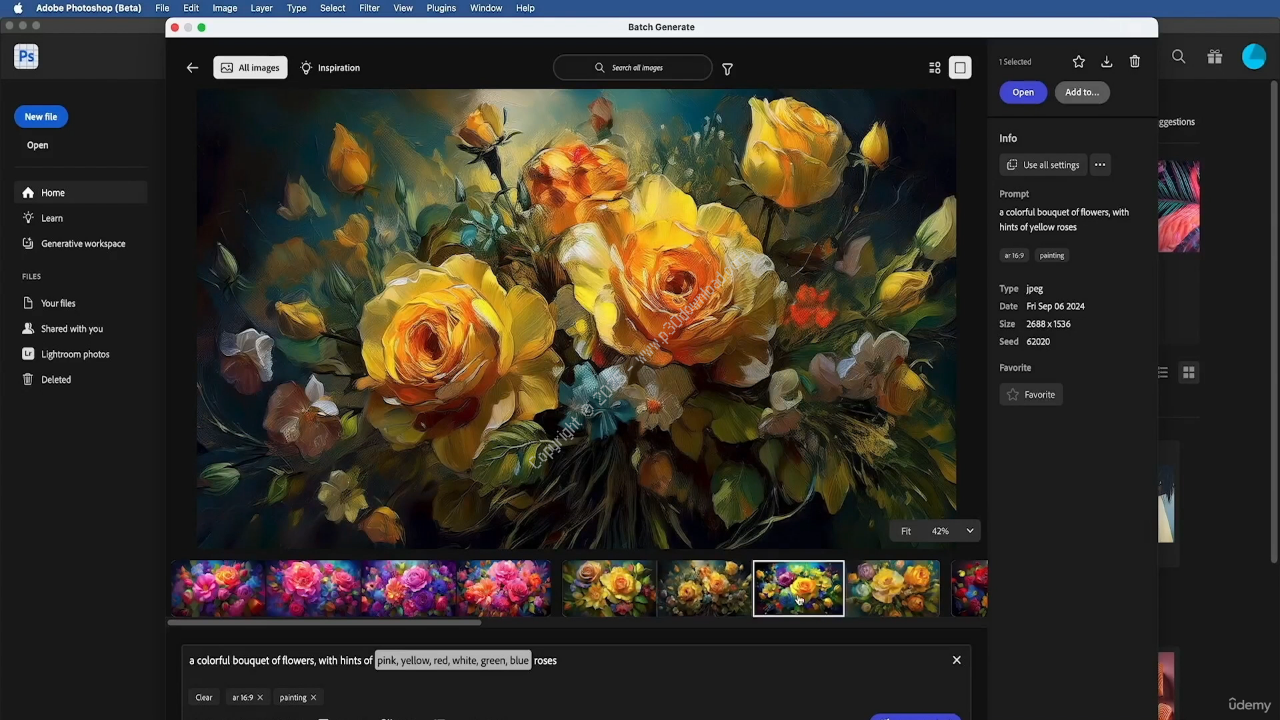This screenshot has width=1280, height=720.
Task: Open the filter funnel icon
Action: (727, 69)
